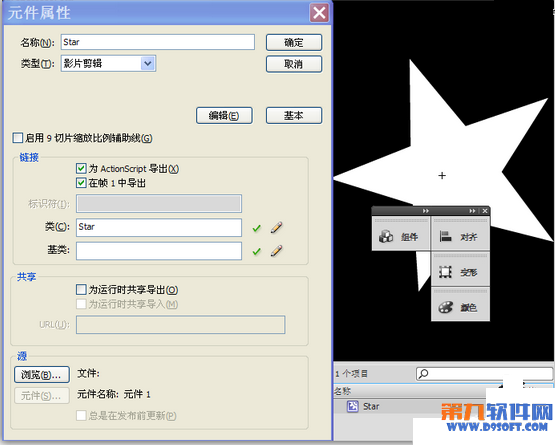Screen dimensions: 555x445
Task: Click the green checkmark to validate the base class (基类) field
Action: [x=257, y=252]
